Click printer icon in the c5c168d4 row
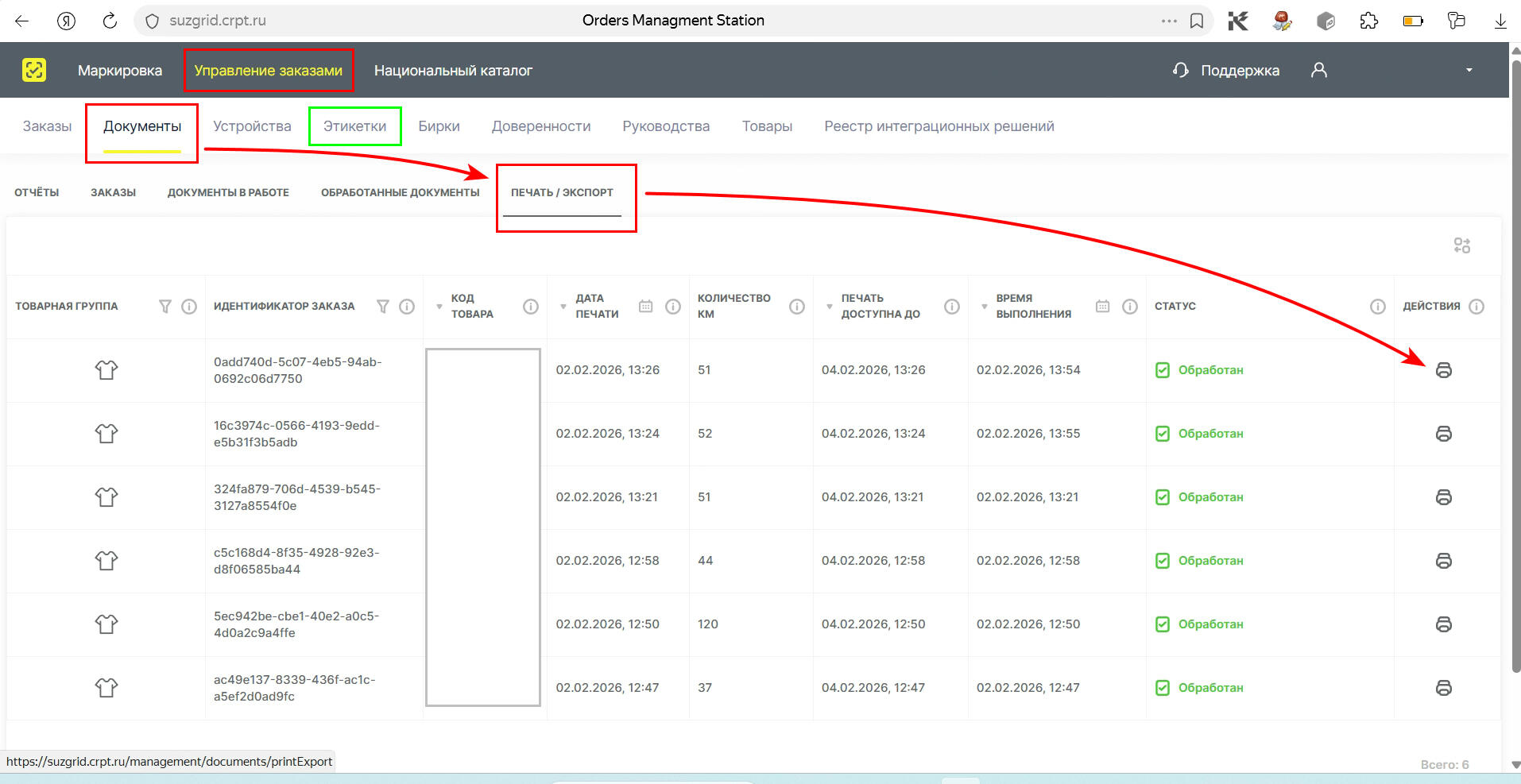The height and width of the screenshot is (784, 1521). (x=1444, y=561)
